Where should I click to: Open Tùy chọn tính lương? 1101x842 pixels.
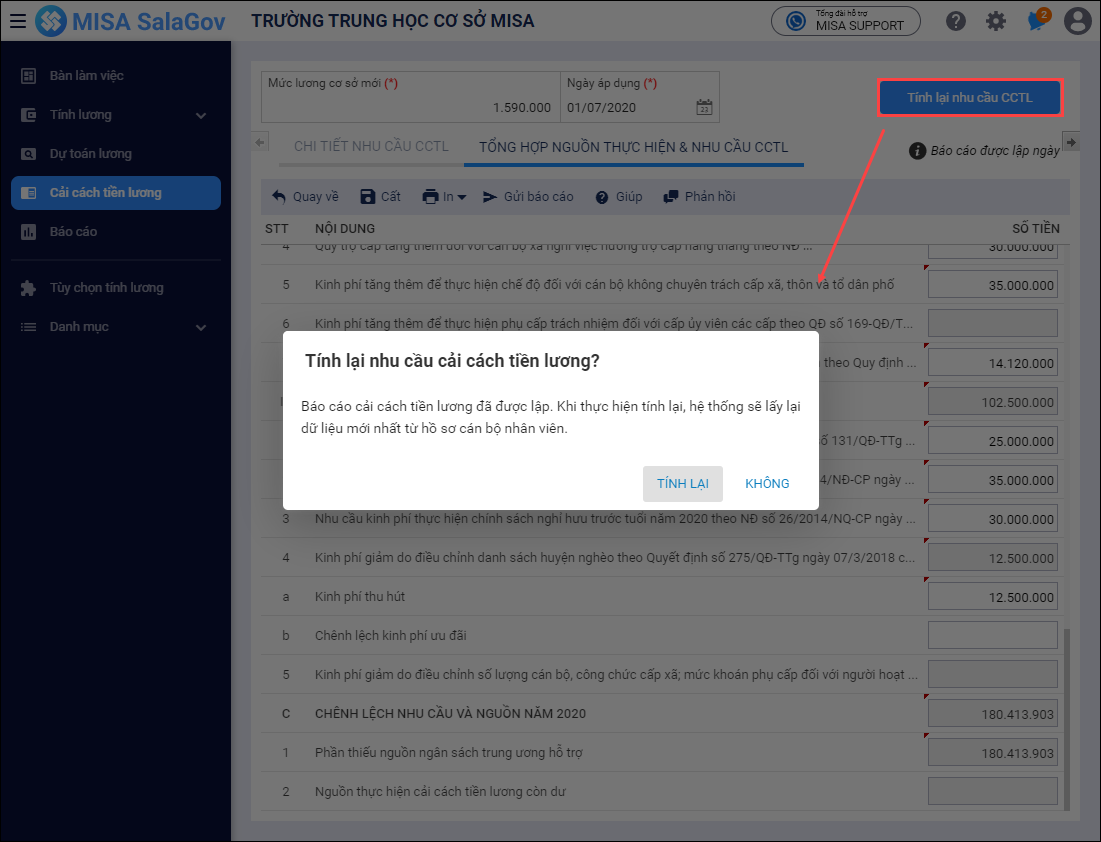click(x=116, y=287)
